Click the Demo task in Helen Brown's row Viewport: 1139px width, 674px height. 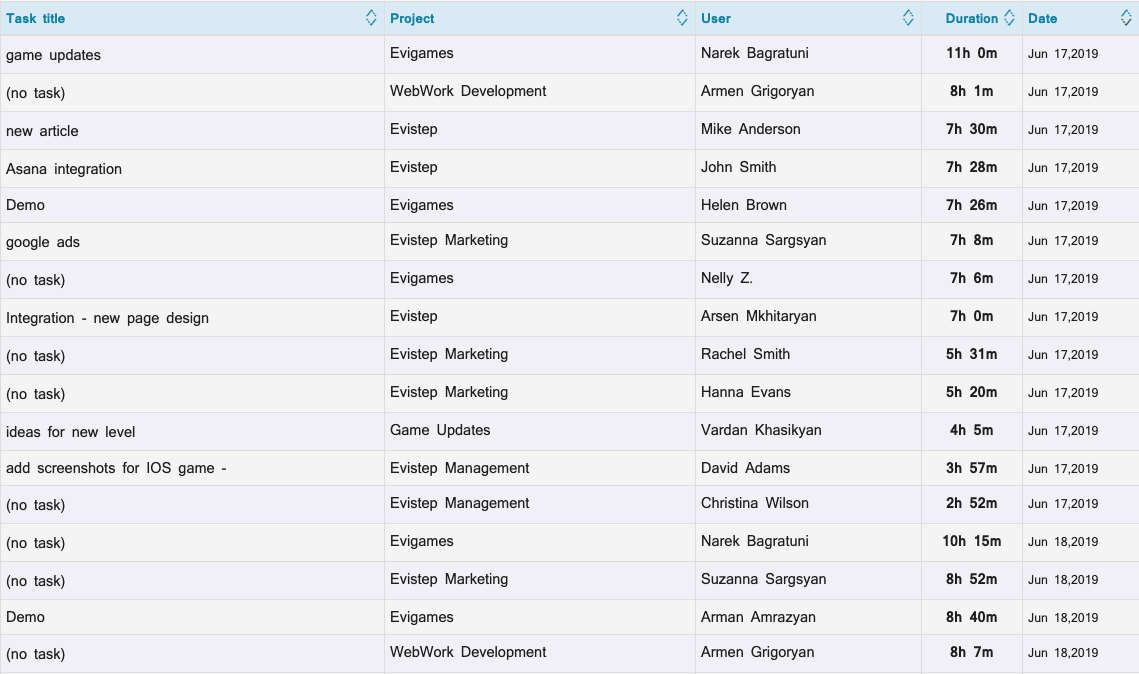point(25,206)
